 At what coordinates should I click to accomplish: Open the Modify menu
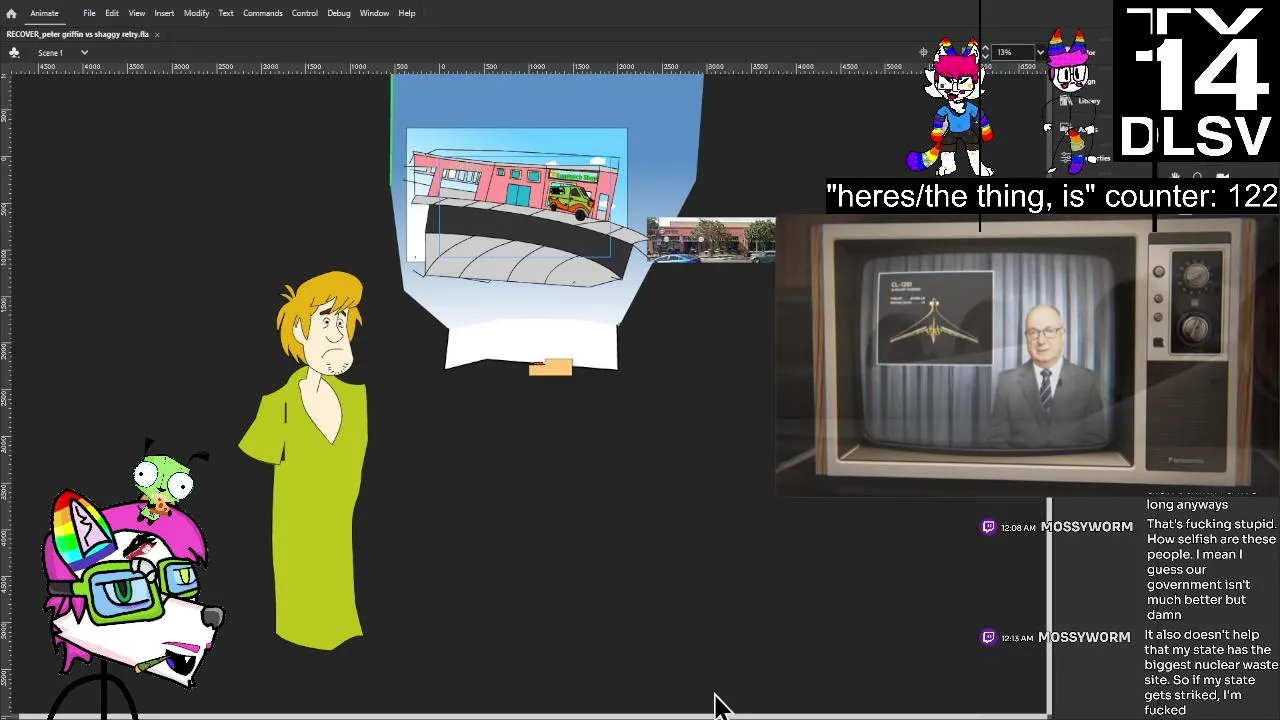pos(196,13)
